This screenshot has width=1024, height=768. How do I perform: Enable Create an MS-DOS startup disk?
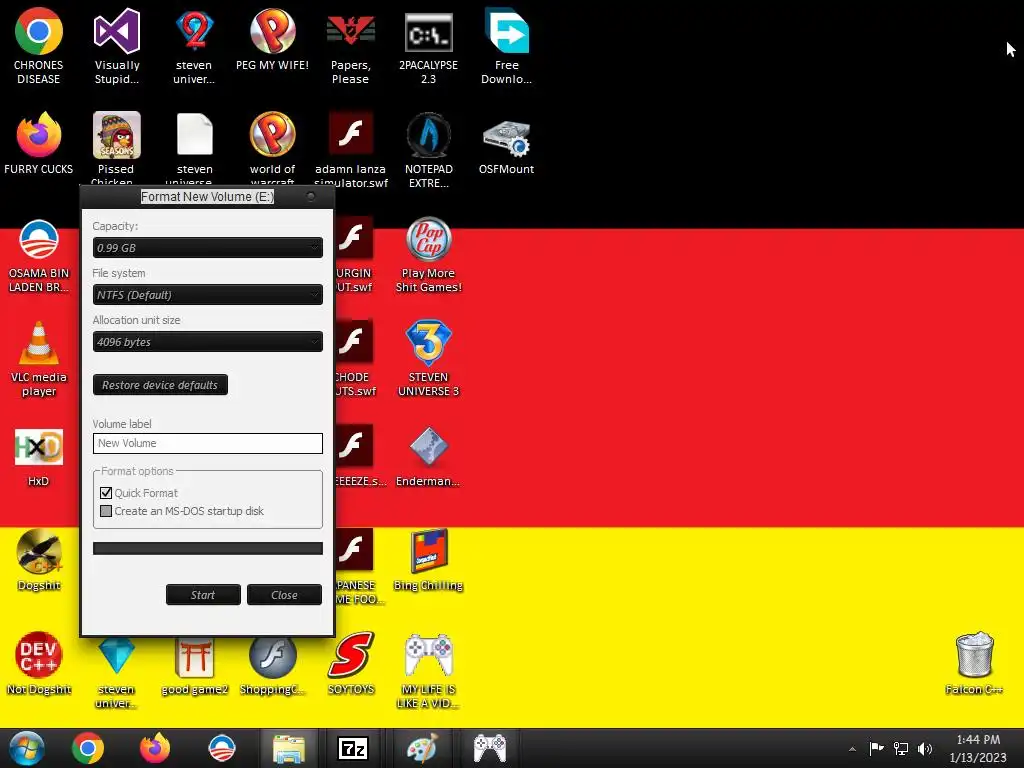click(x=106, y=511)
